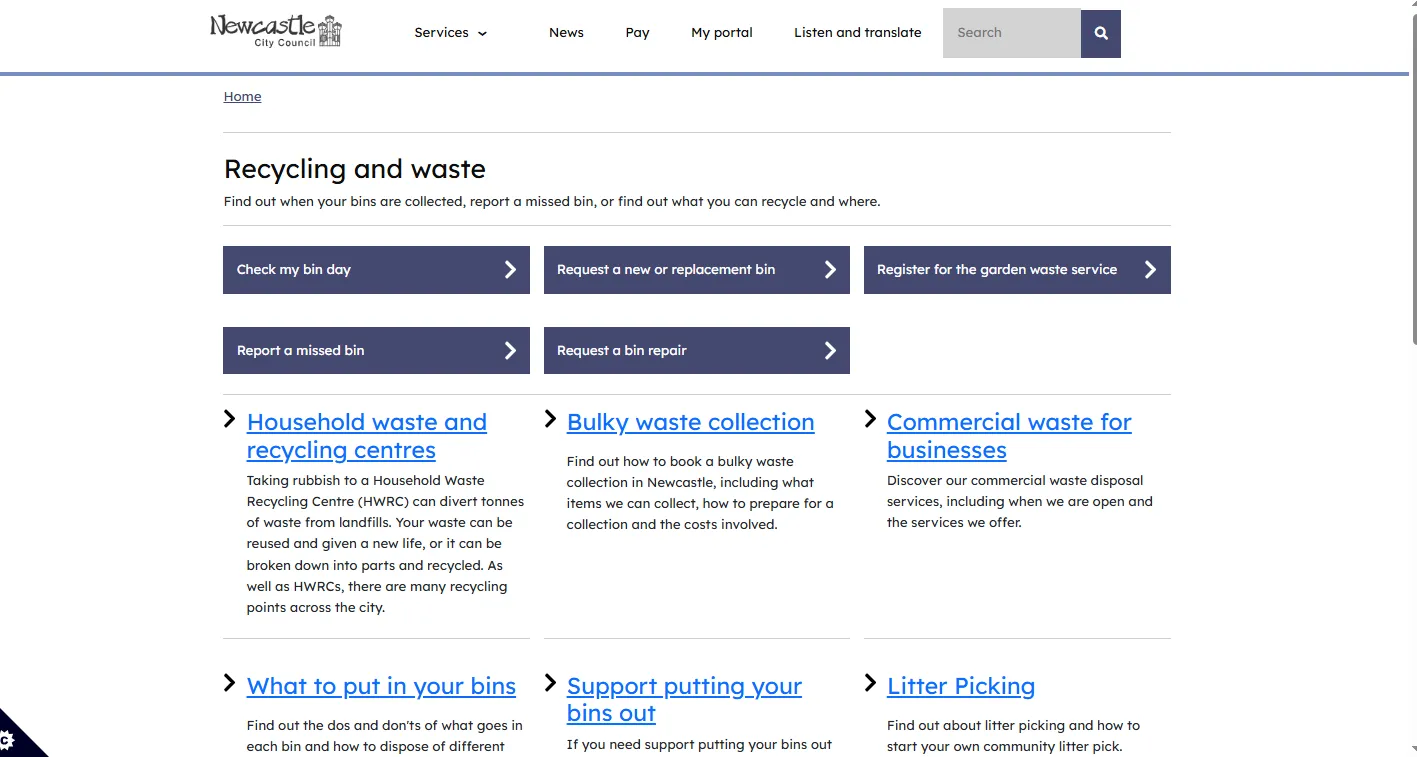Click the magnifying glass search button
The width and height of the screenshot is (1417, 757).
(x=1101, y=33)
